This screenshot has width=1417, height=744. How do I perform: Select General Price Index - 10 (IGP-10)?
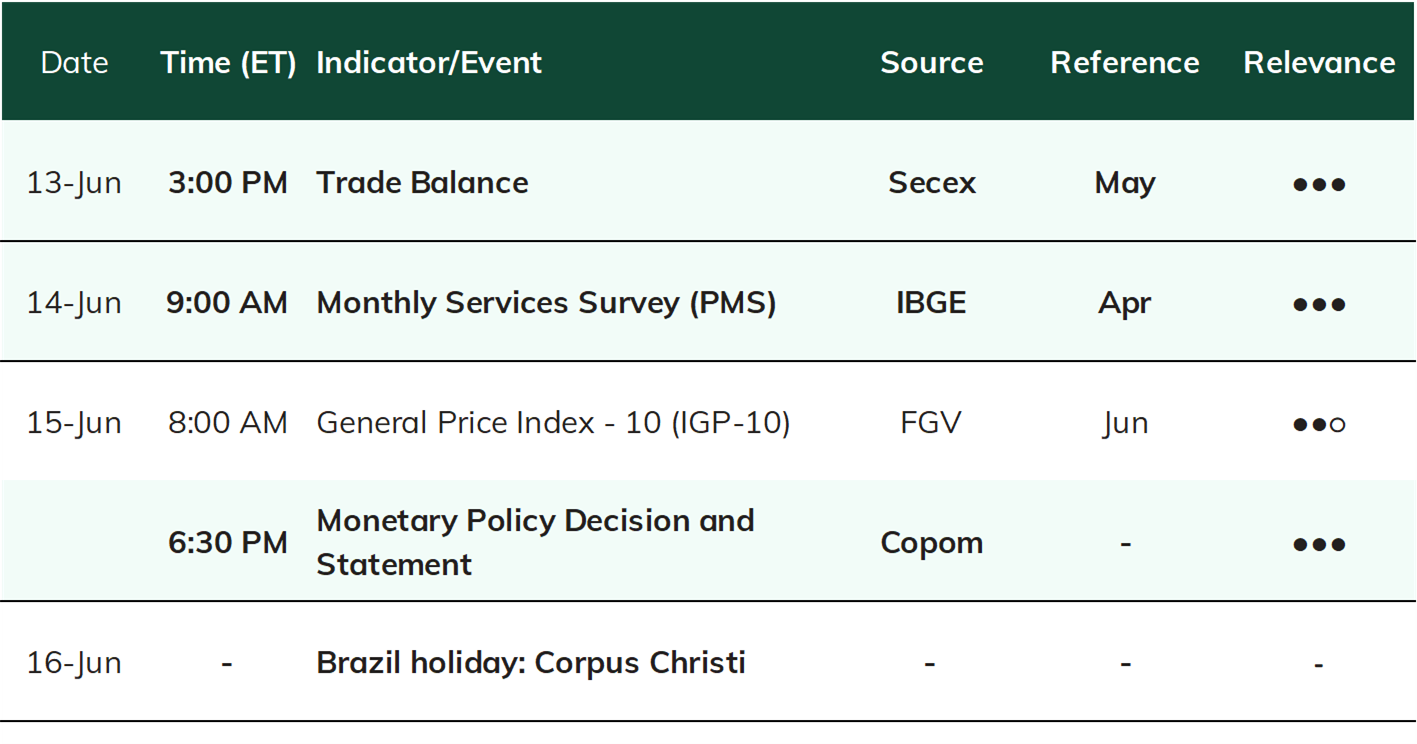click(x=553, y=422)
